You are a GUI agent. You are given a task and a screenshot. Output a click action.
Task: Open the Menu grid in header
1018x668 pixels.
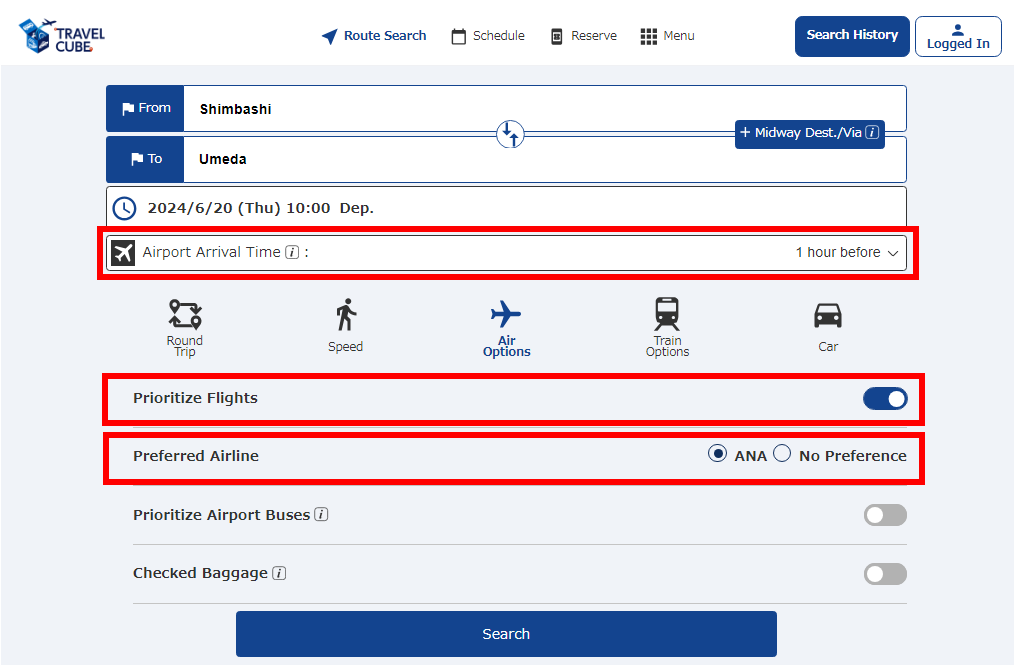click(x=667, y=36)
